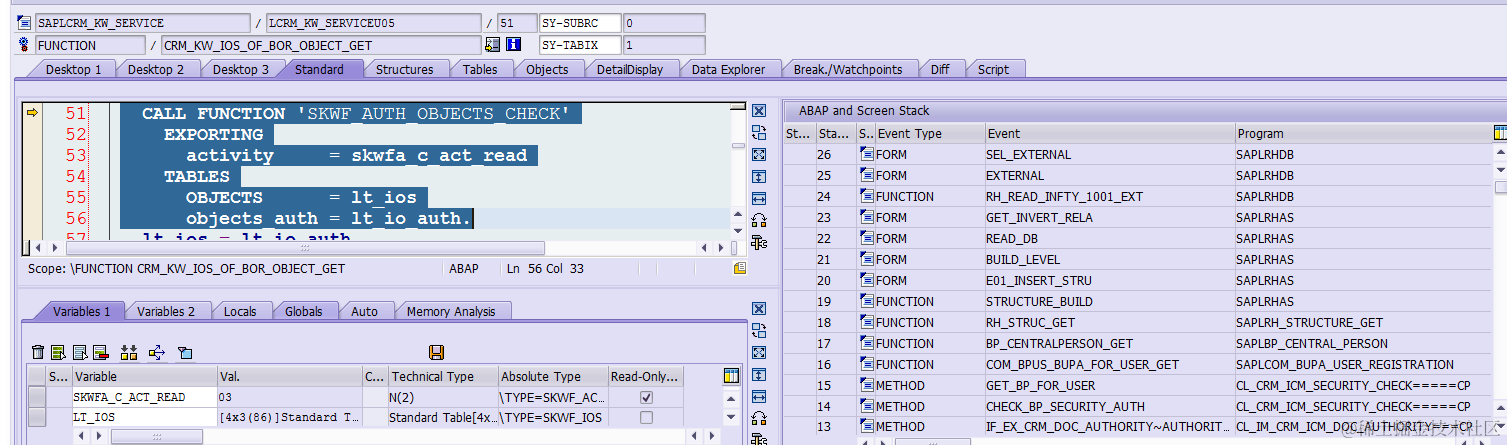Click horizontal maximize icon beside variables panel
Screen dimensions: 1507x445
tap(759, 397)
